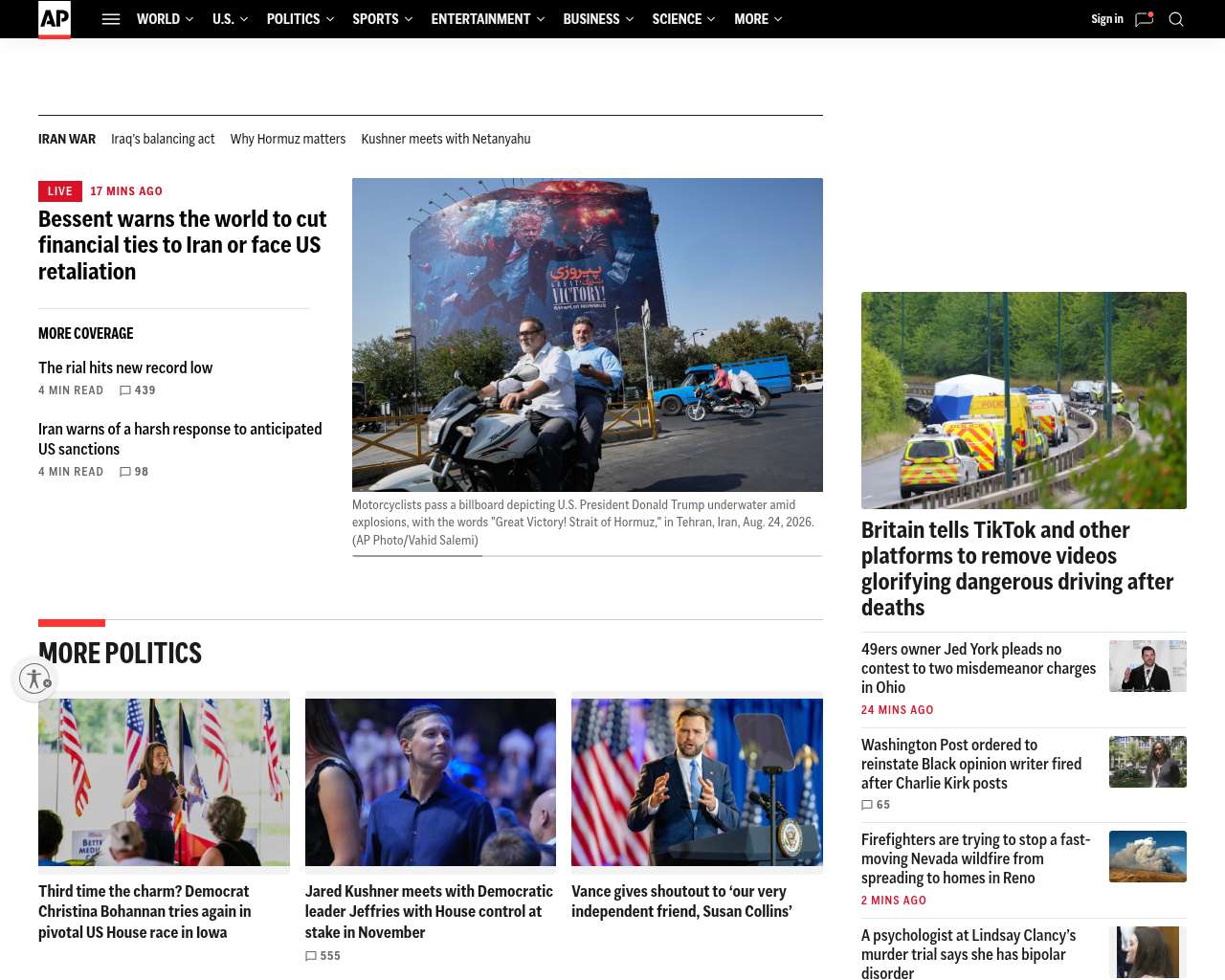Open Jared Kushner photo thumbnail
This screenshot has width=1225, height=980.
point(431,782)
